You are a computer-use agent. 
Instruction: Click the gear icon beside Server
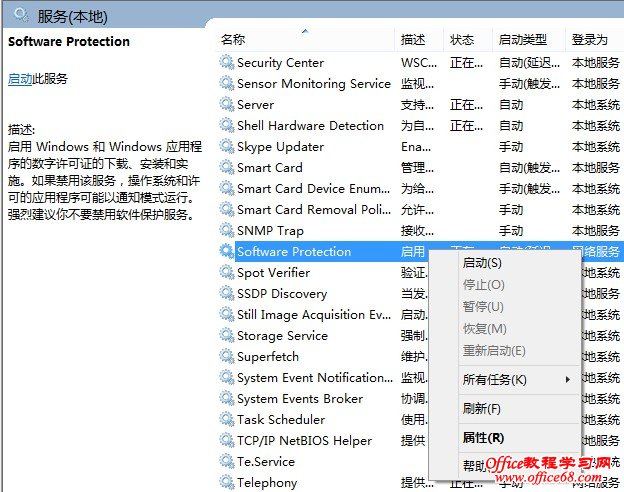click(x=226, y=105)
